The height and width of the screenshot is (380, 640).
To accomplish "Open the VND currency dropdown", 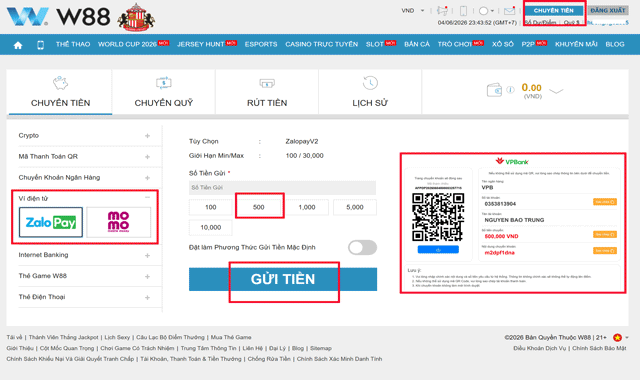I will [x=413, y=11].
